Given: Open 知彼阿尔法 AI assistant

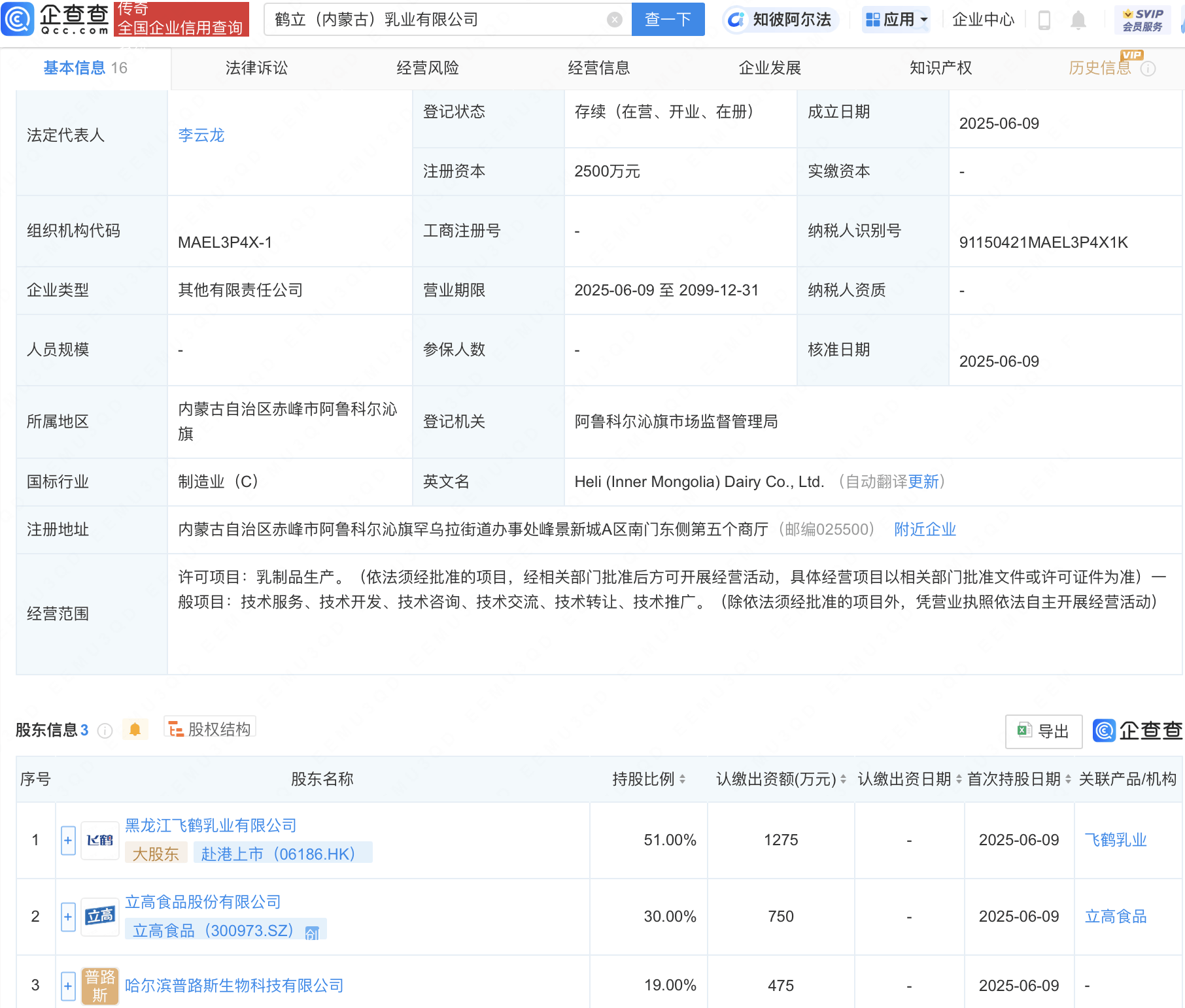Looking at the screenshot, I should point(780,20).
